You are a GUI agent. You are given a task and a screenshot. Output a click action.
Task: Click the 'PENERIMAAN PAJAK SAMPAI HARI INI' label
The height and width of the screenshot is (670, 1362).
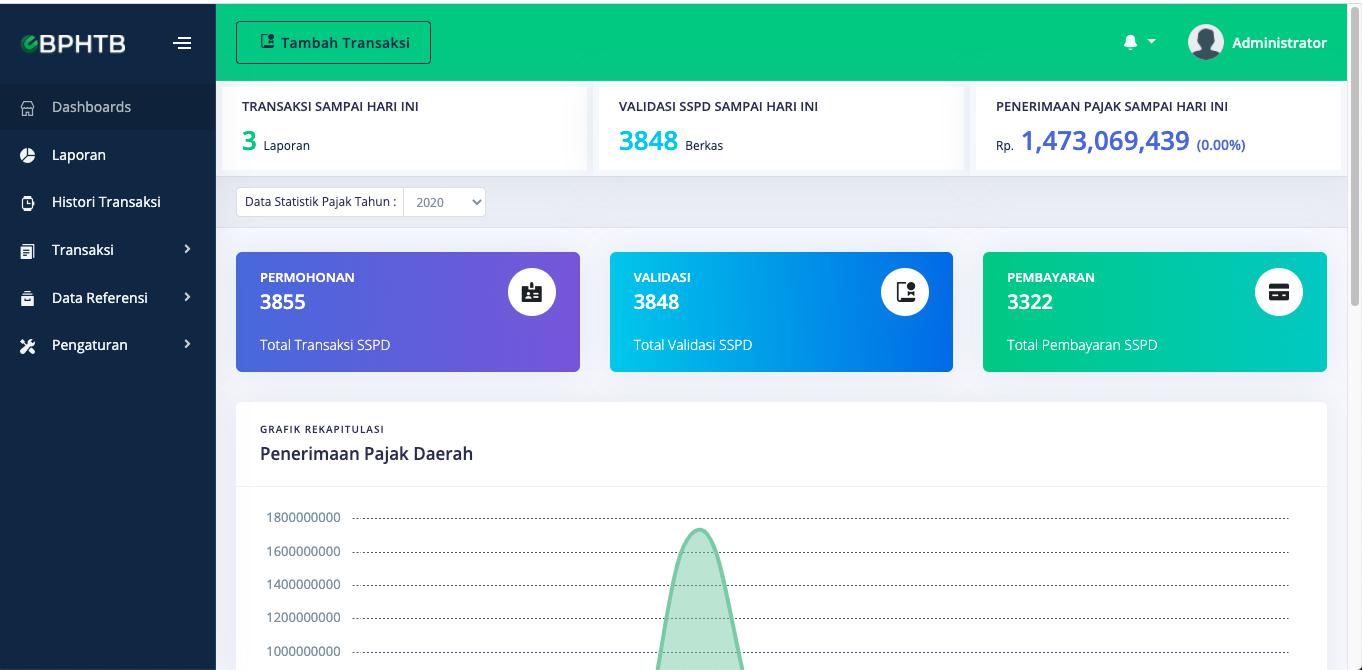coord(1112,106)
